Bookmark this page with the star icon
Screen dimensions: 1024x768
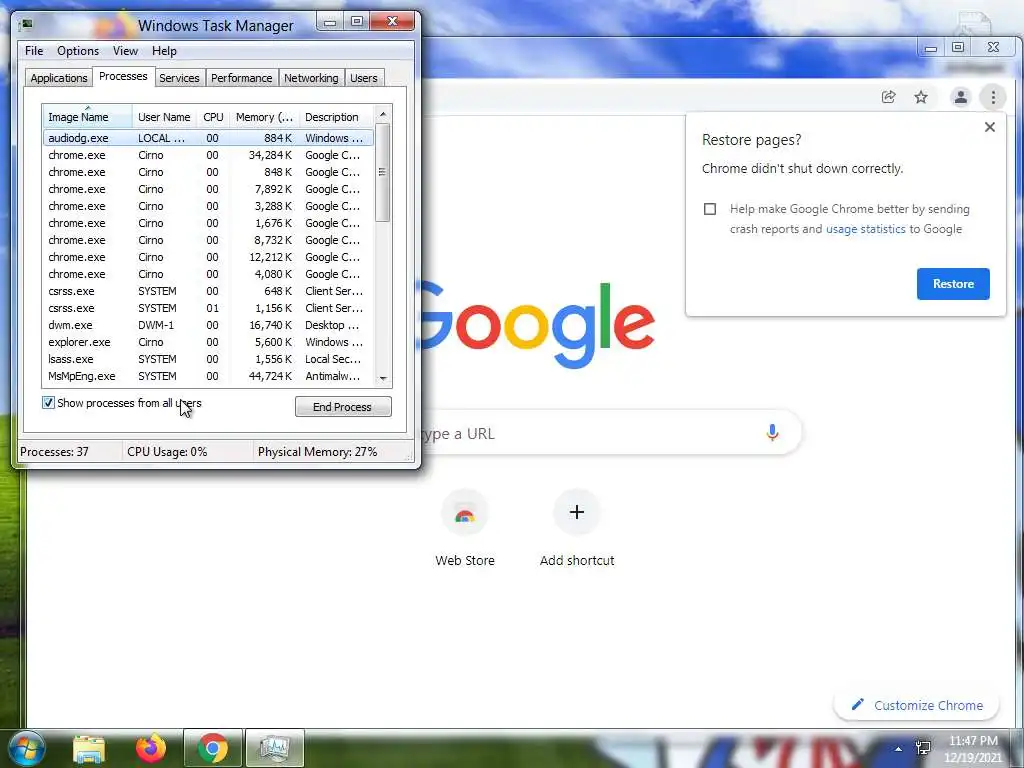(x=921, y=97)
